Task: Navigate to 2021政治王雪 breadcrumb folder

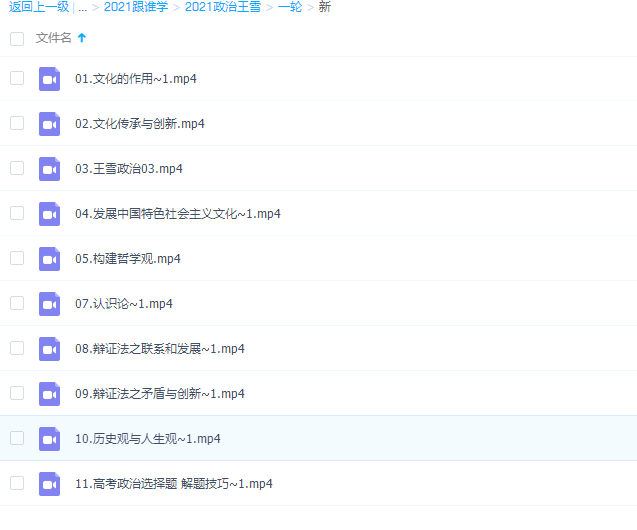Action: coord(222,7)
